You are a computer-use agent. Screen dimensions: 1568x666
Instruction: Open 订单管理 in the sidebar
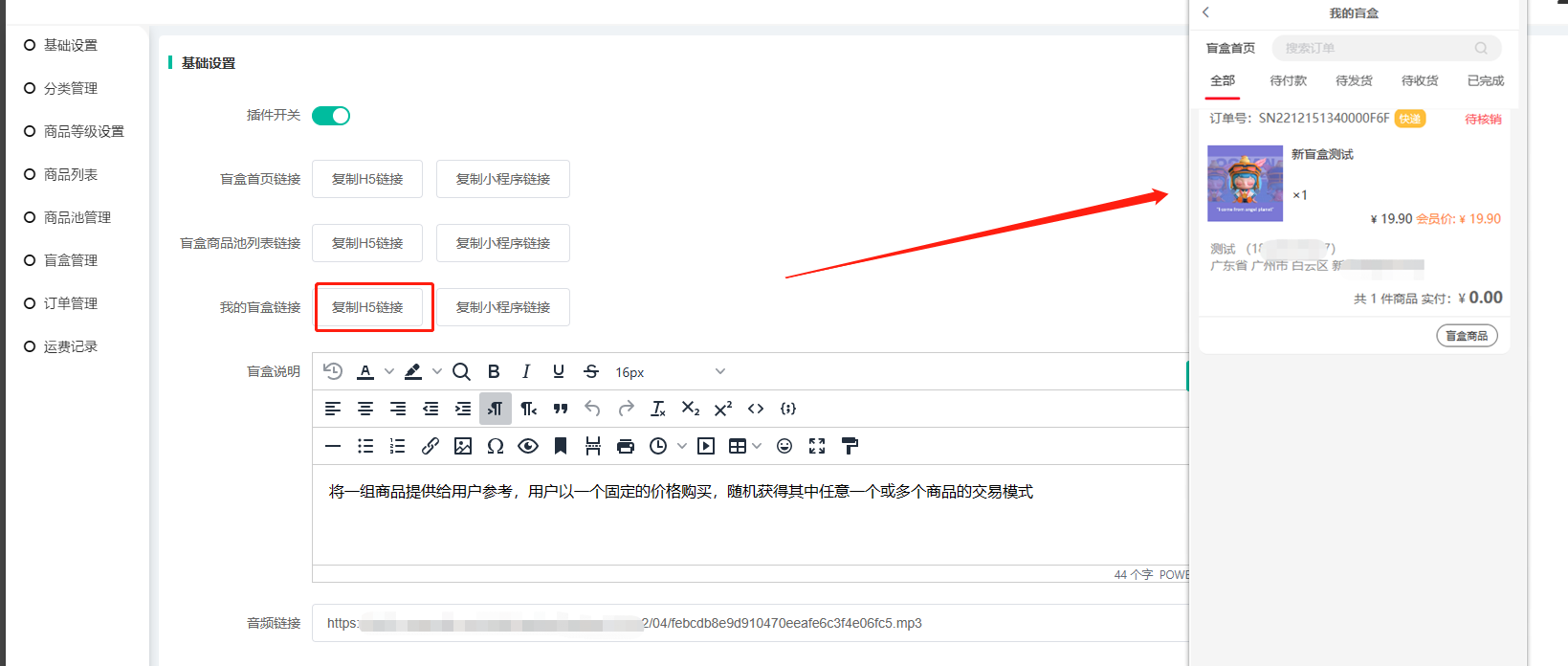click(x=71, y=303)
